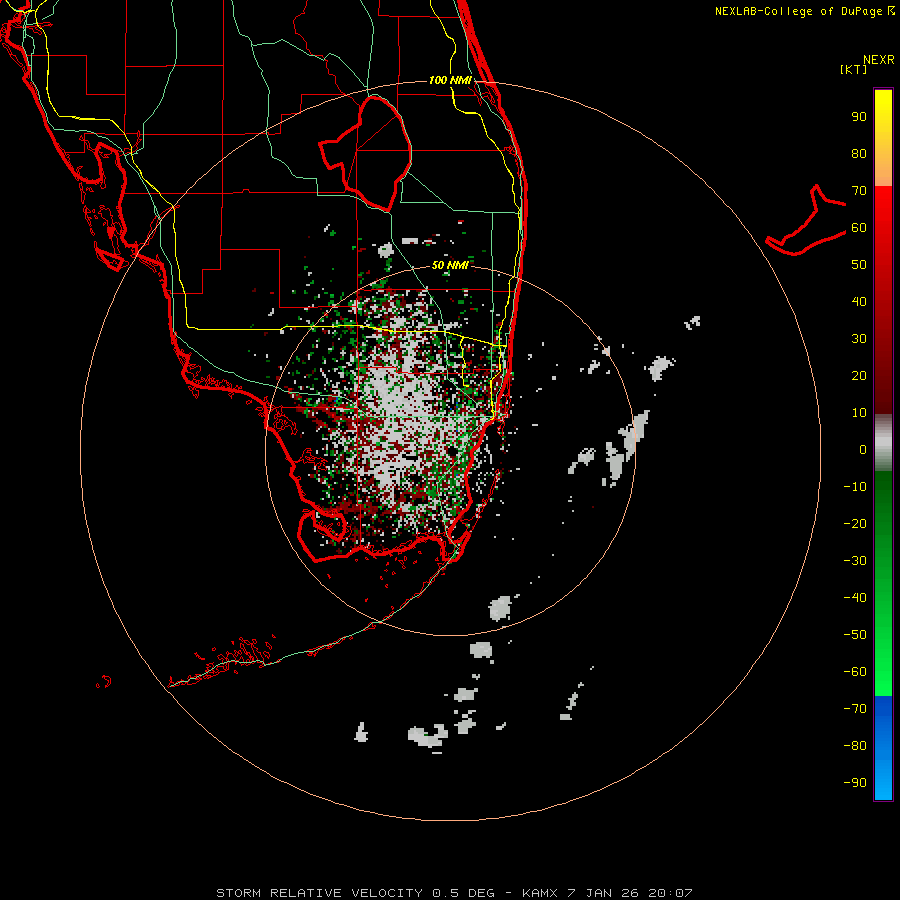Click the [KT] units label
Viewport: 900px width, 900px height.
pyautogui.click(x=854, y=69)
